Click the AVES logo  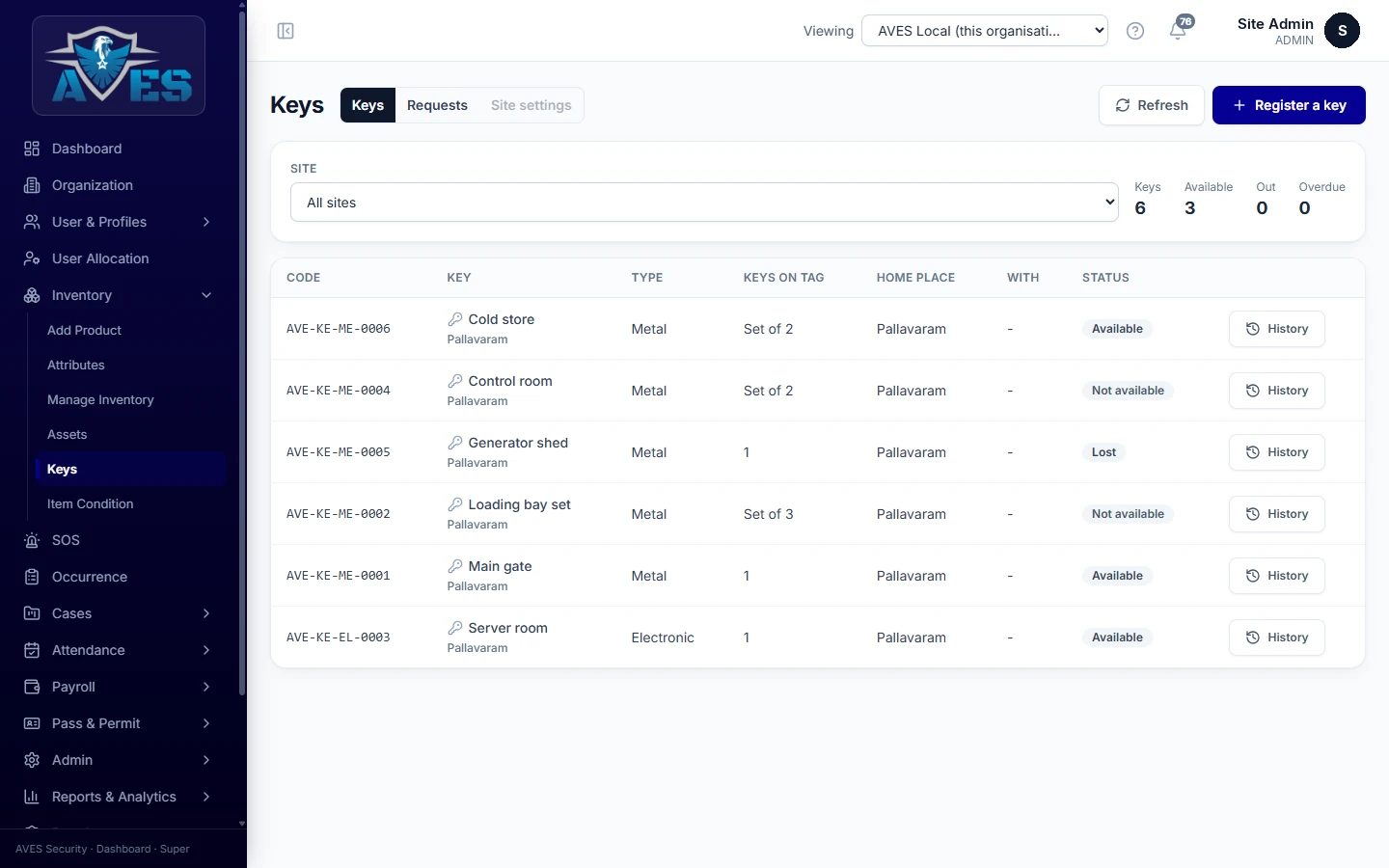click(119, 66)
